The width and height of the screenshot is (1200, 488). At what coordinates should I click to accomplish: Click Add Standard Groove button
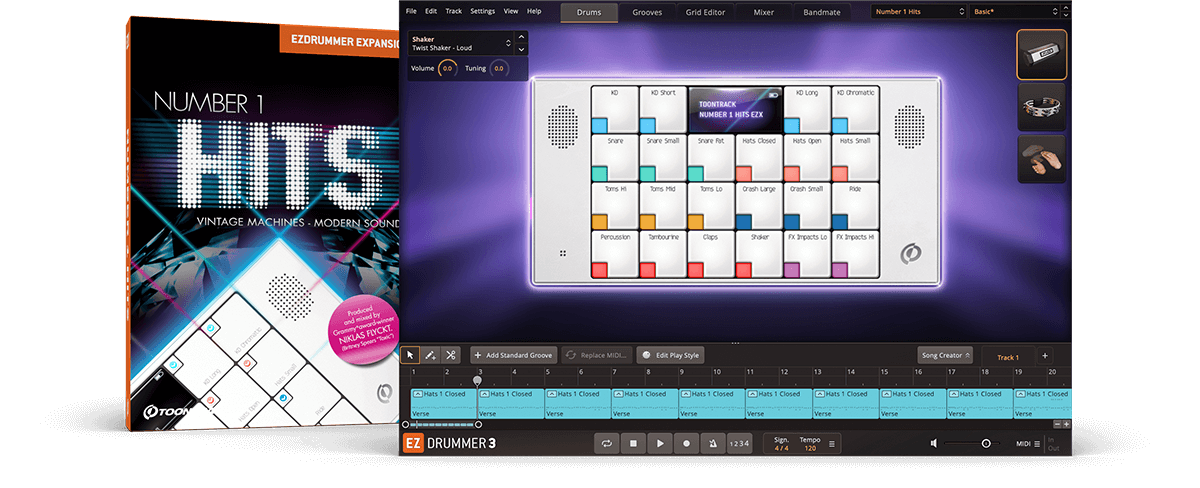tap(514, 355)
